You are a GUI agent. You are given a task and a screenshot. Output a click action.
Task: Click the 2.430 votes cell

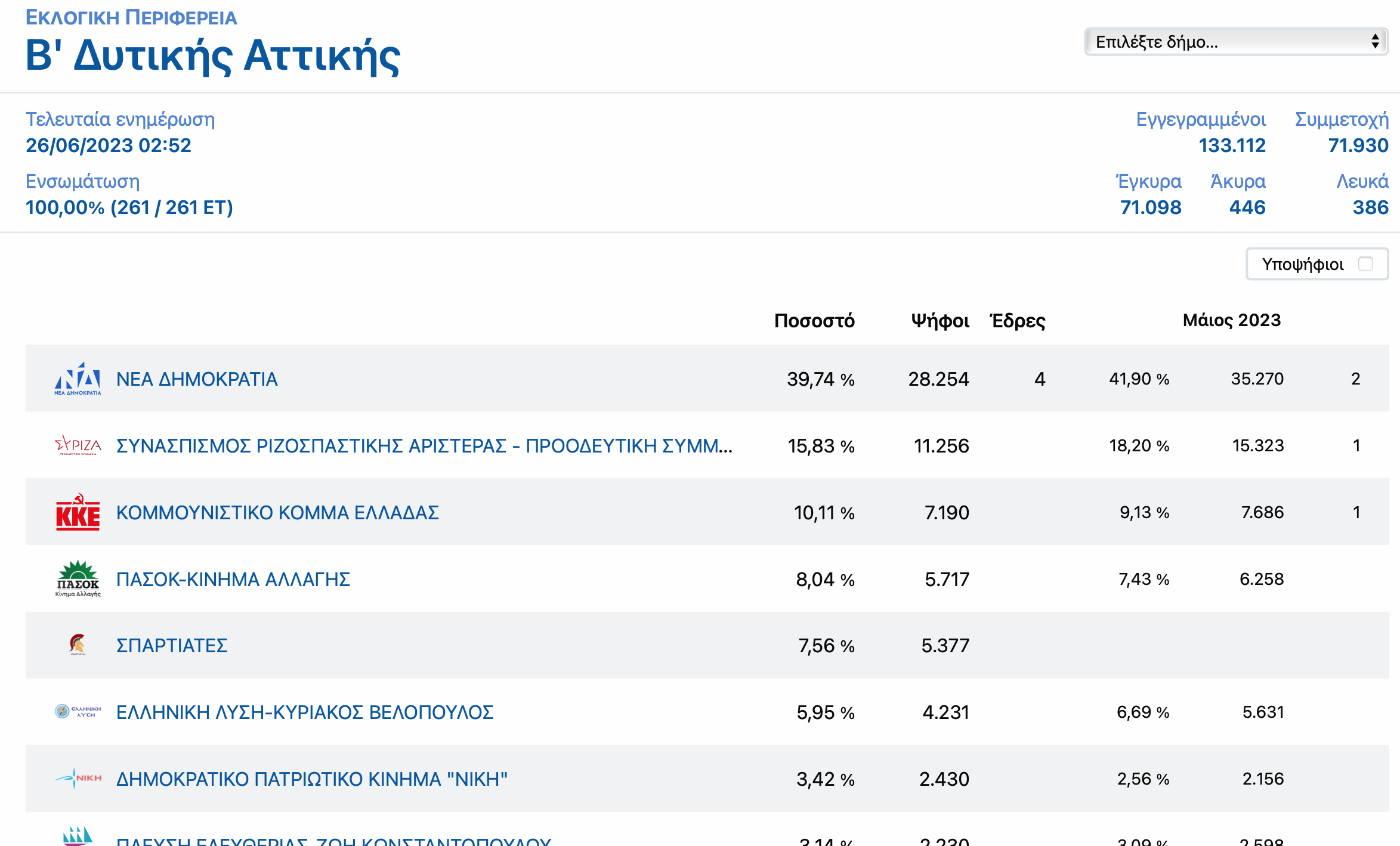944,779
